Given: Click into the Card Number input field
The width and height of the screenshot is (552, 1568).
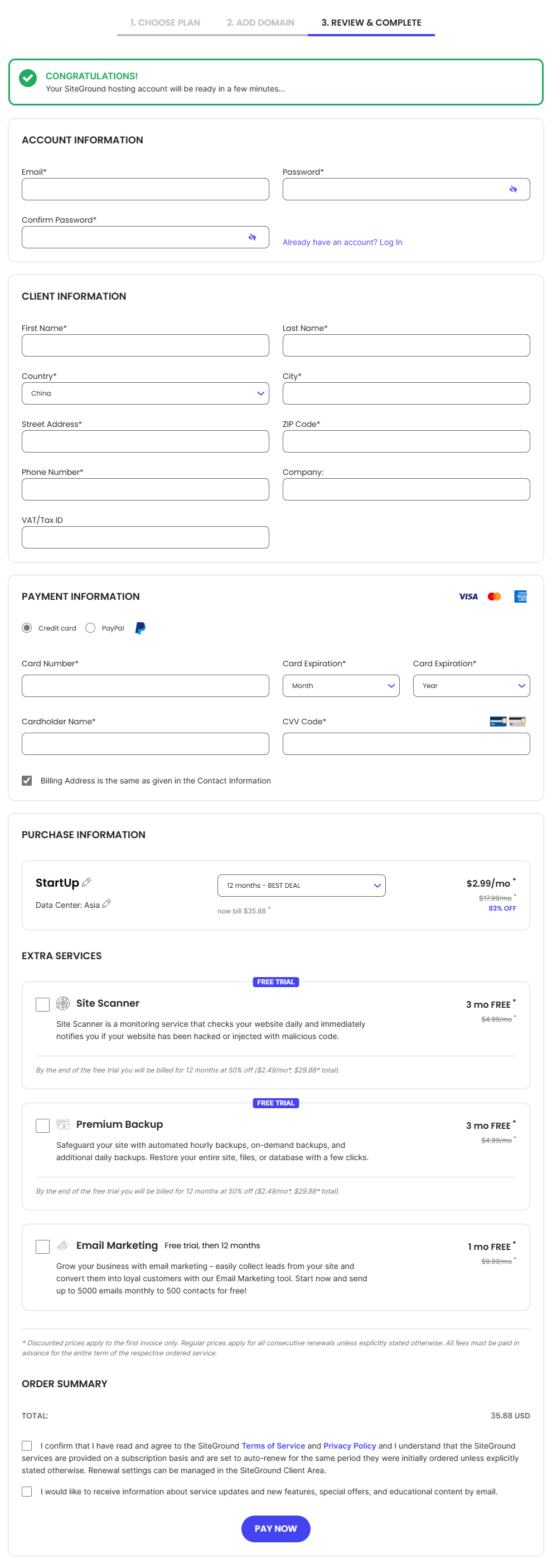Looking at the screenshot, I should [146, 685].
